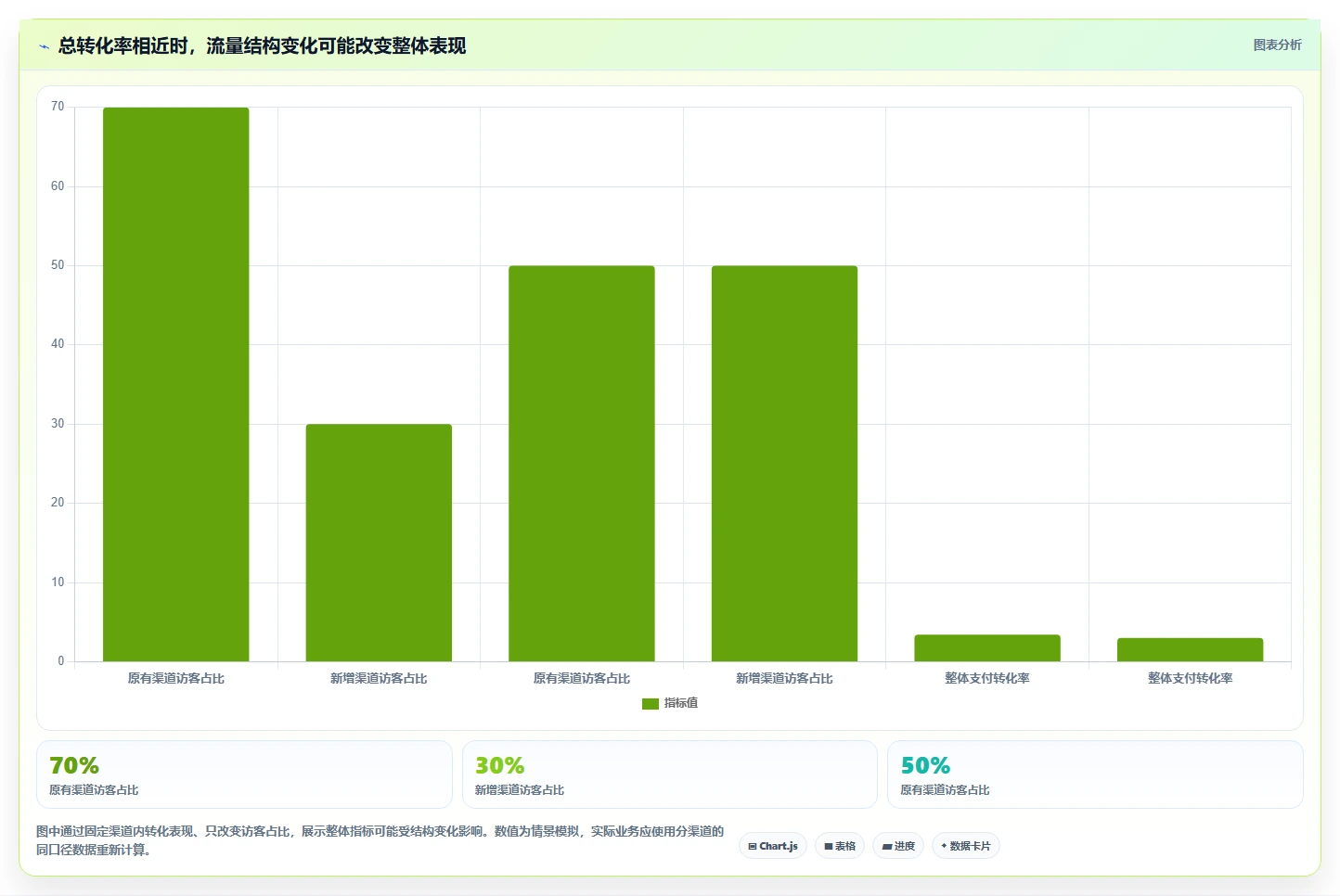Click the title 总转化率相近时，流量结构变化可能改变整体表现
The width and height of the screenshot is (1340, 896).
point(262,45)
